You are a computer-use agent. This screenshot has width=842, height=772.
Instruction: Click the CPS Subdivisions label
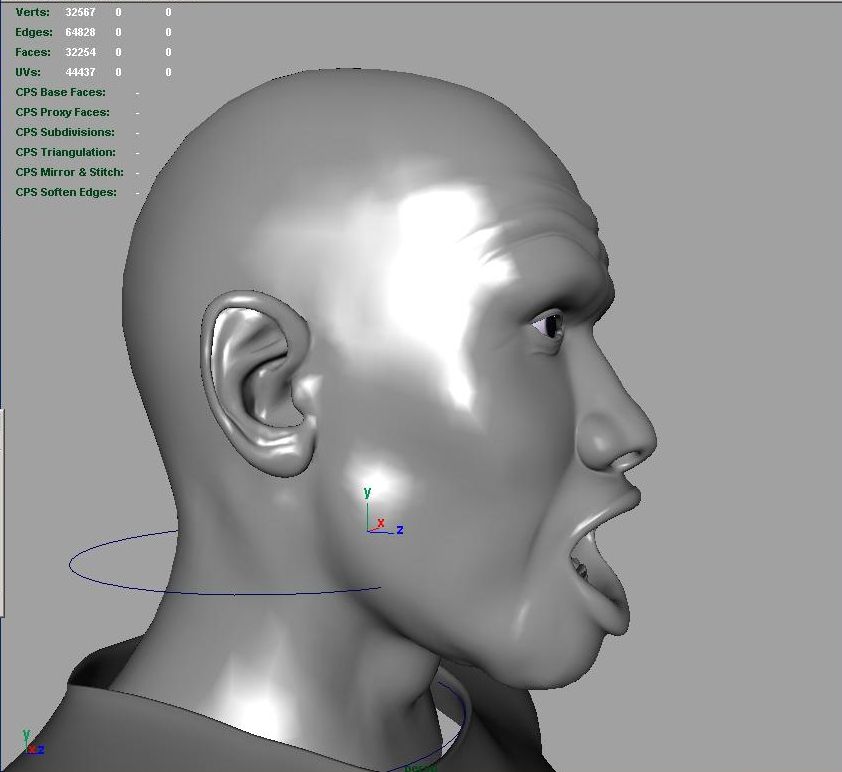[x=65, y=132]
